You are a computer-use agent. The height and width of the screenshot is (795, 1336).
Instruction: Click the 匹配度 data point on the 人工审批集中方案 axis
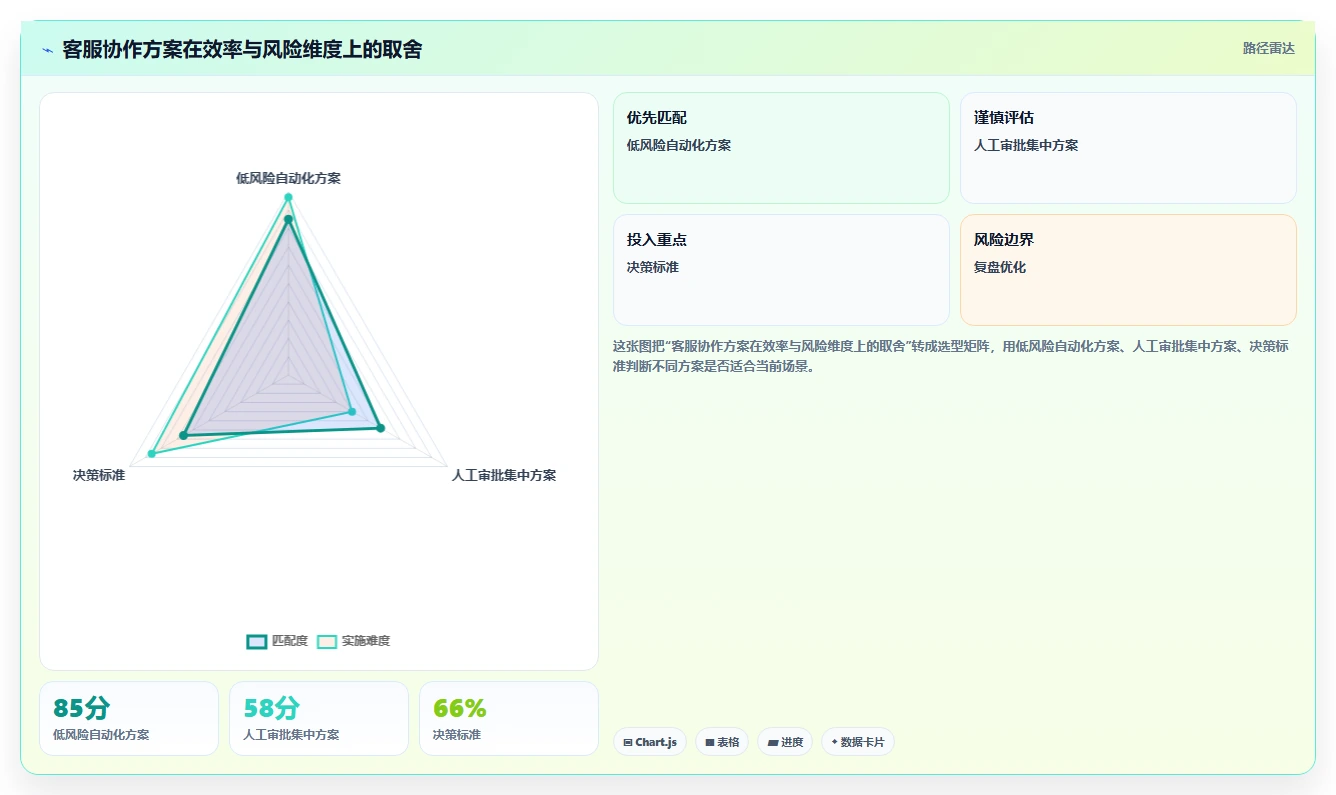(x=380, y=429)
